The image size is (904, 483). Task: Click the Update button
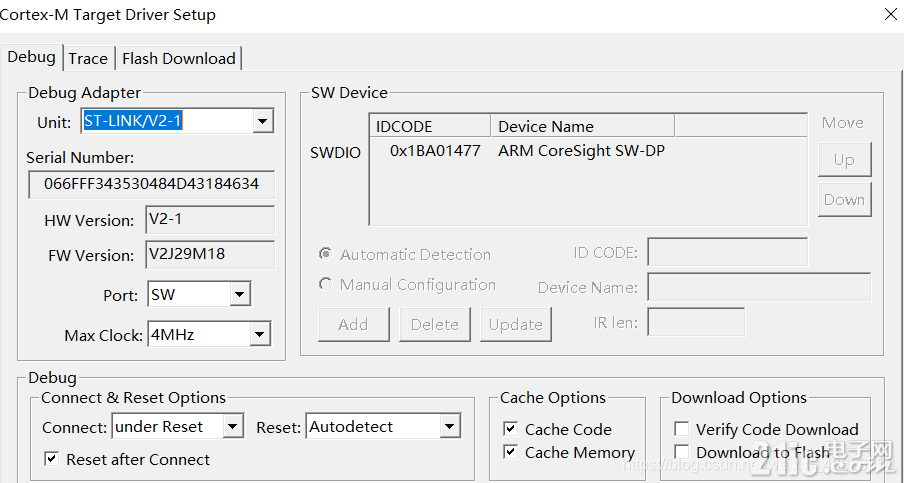[515, 324]
